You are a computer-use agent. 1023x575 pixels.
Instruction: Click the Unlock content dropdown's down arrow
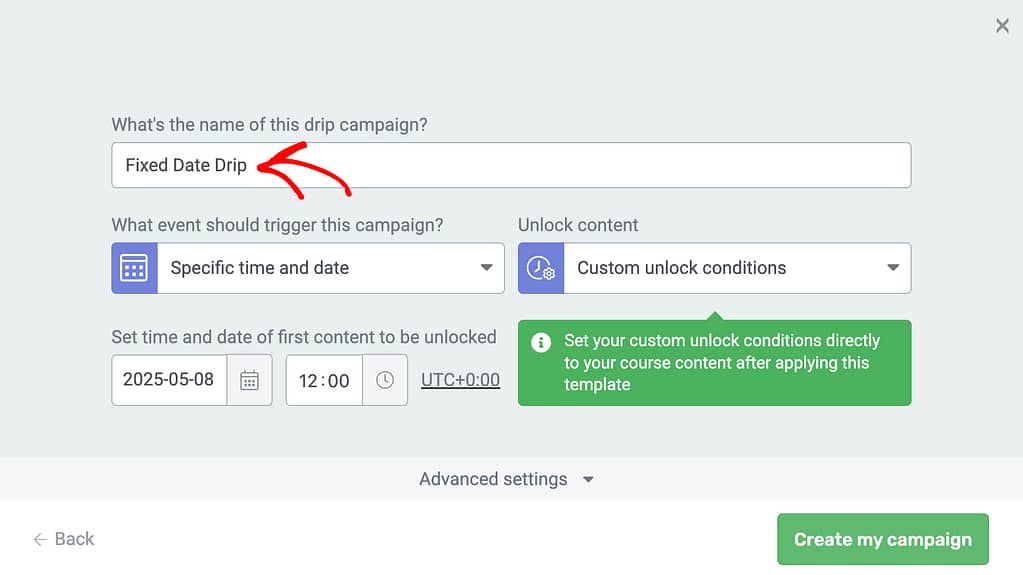point(893,268)
